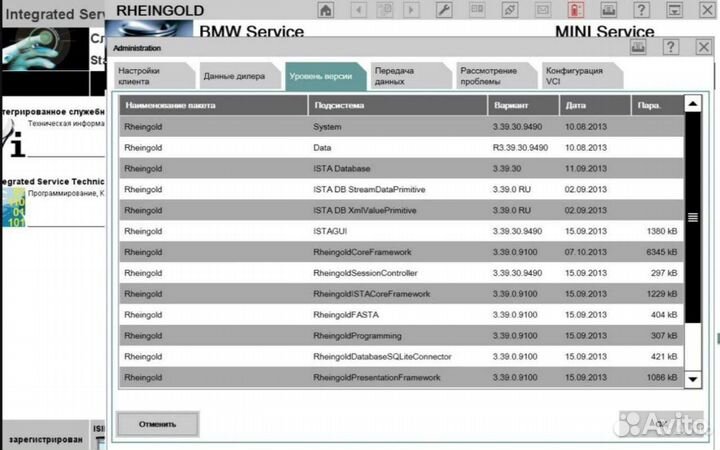Select the RheingoldCoreFramework row
The image size is (720, 450).
(401, 252)
